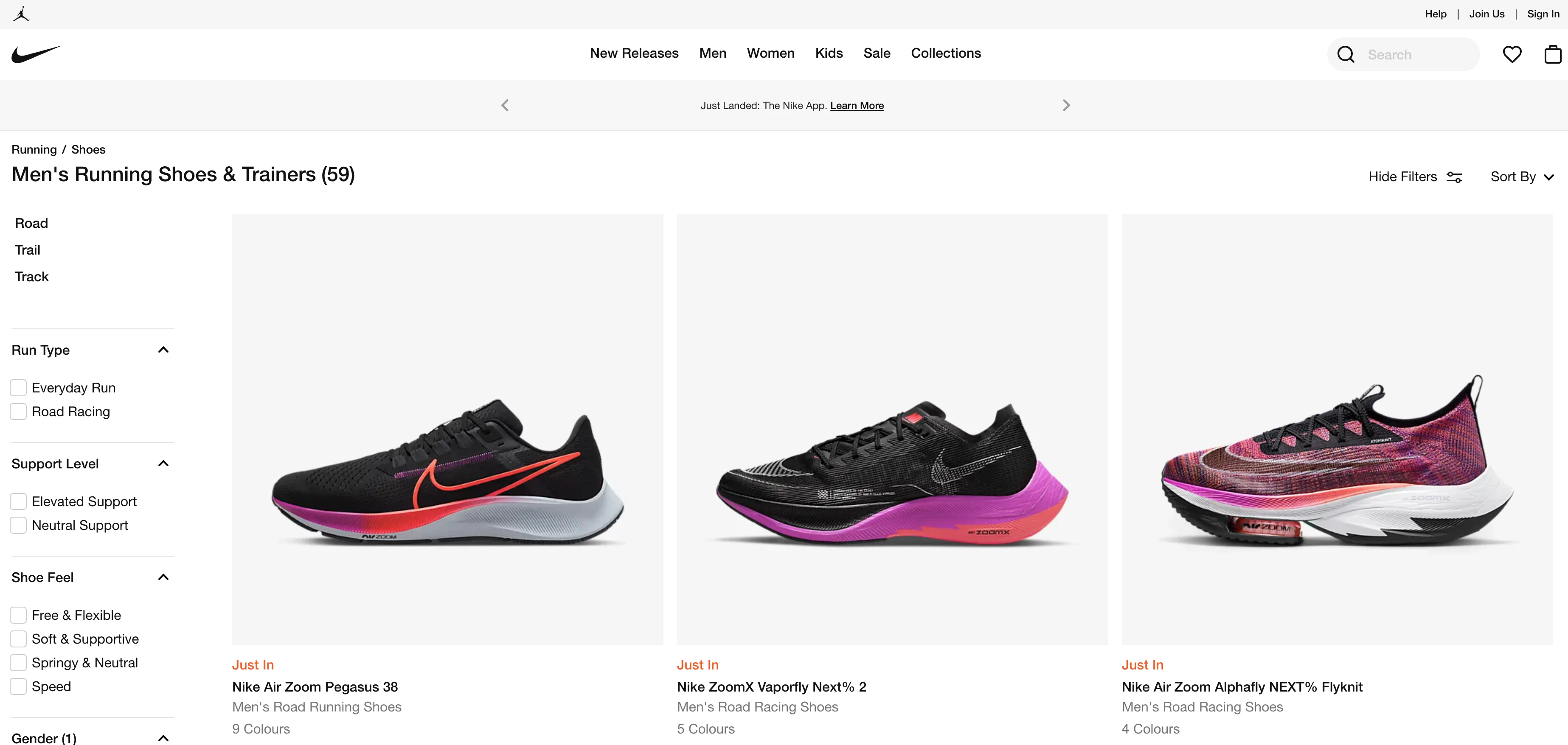This screenshot has width=1568, height=745.
Task: Open the New Releases menu
Action: [x=634, y=53]
